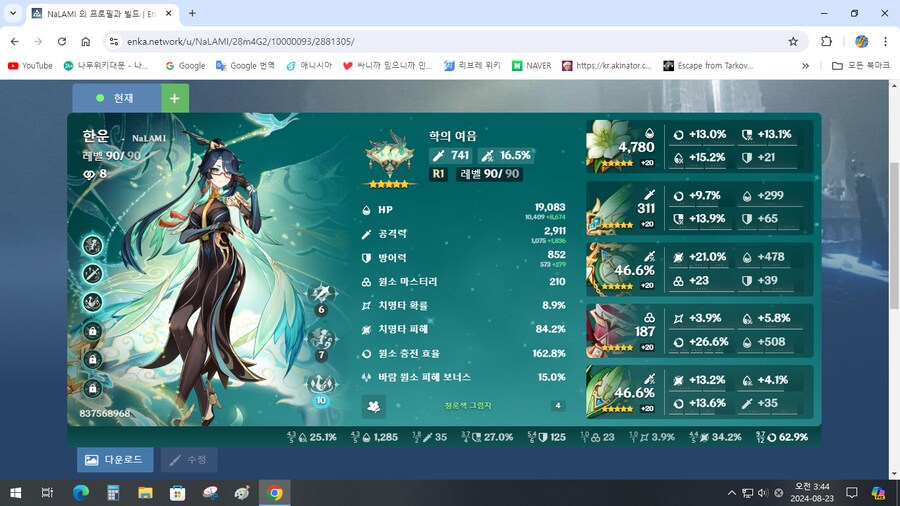Screen dimensions: 900x506
Task: Open the YouTube bookmark
Action: (30, 66)
